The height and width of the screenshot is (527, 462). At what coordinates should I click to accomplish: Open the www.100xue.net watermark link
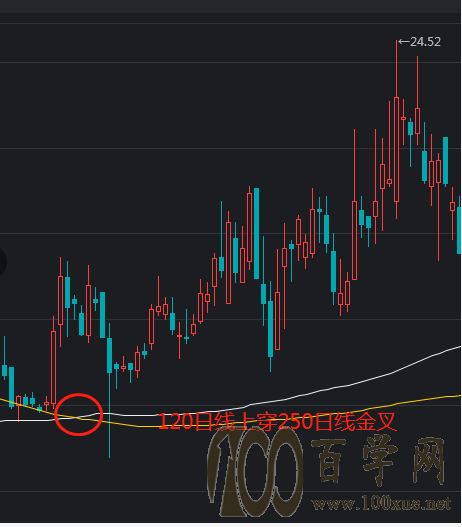coord(381,503)
